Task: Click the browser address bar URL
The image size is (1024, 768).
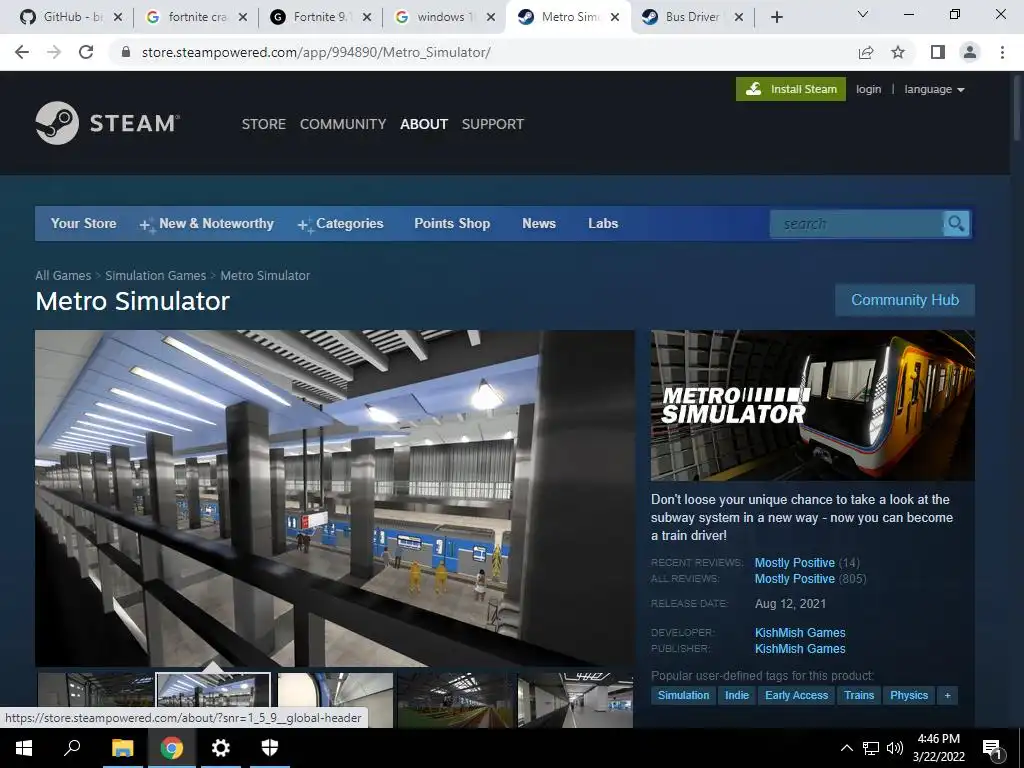Action: point(316,52)
